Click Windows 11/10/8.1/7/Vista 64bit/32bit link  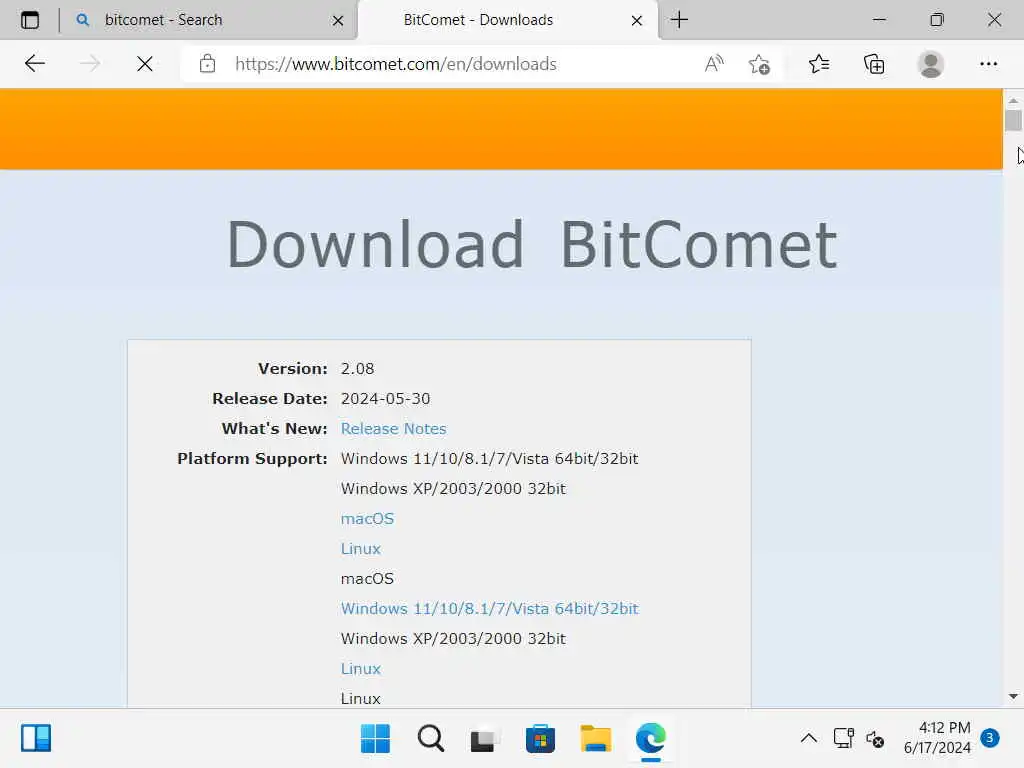(x=490, y=609)
